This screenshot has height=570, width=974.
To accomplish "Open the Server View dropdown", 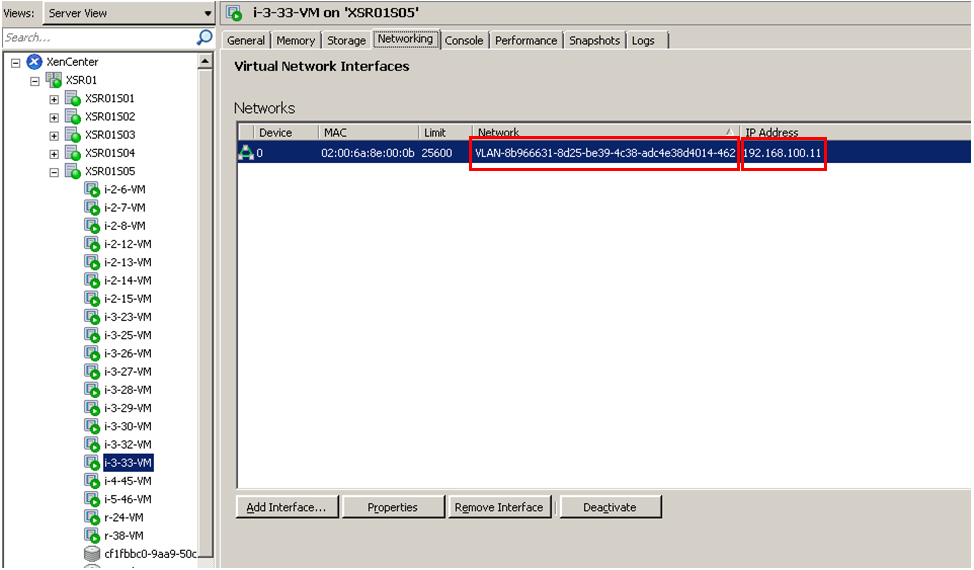I will pyautogui.click(x=208, y=13).
